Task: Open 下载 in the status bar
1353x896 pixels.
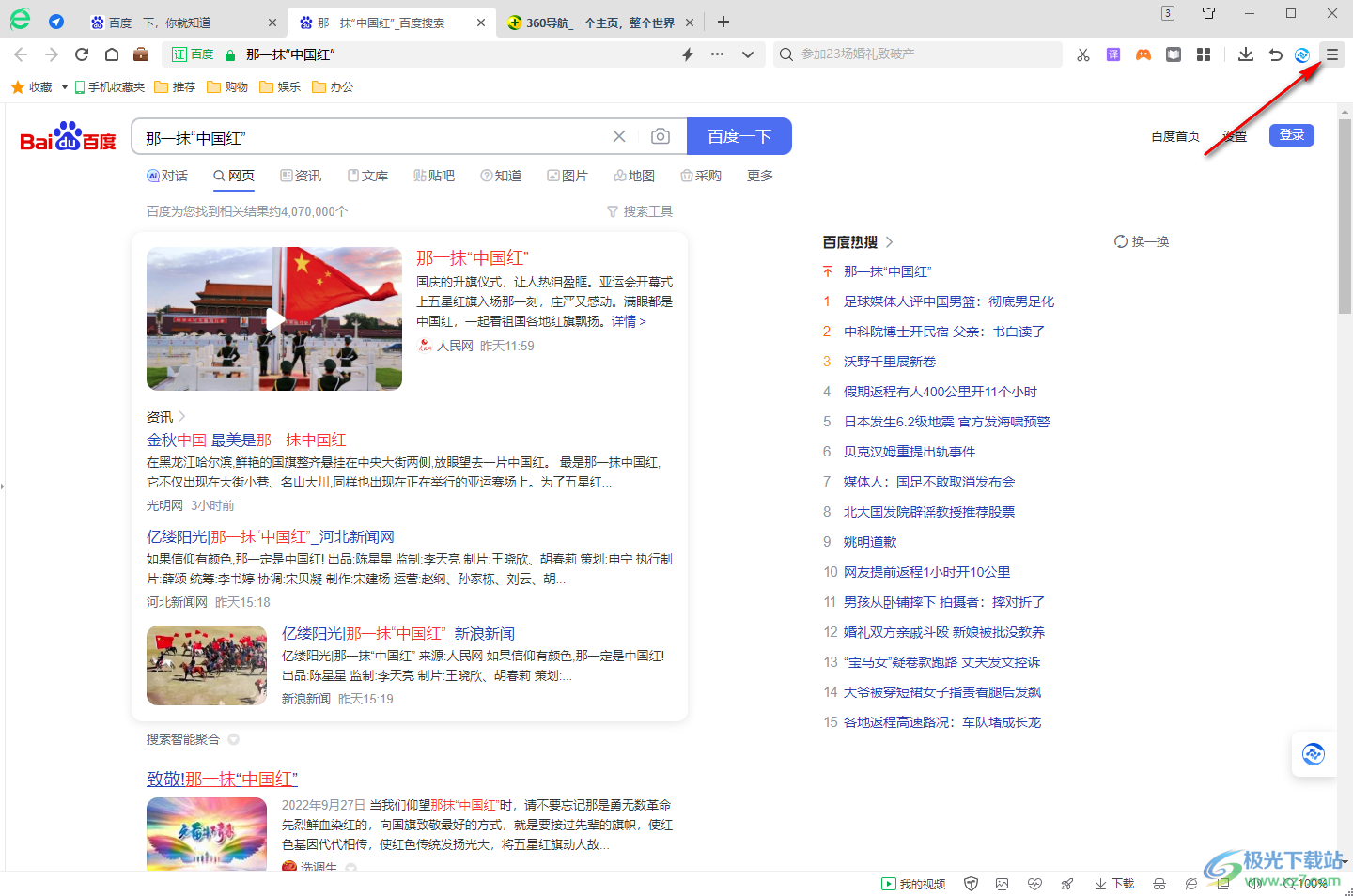Action: [x=1114, y=884]
